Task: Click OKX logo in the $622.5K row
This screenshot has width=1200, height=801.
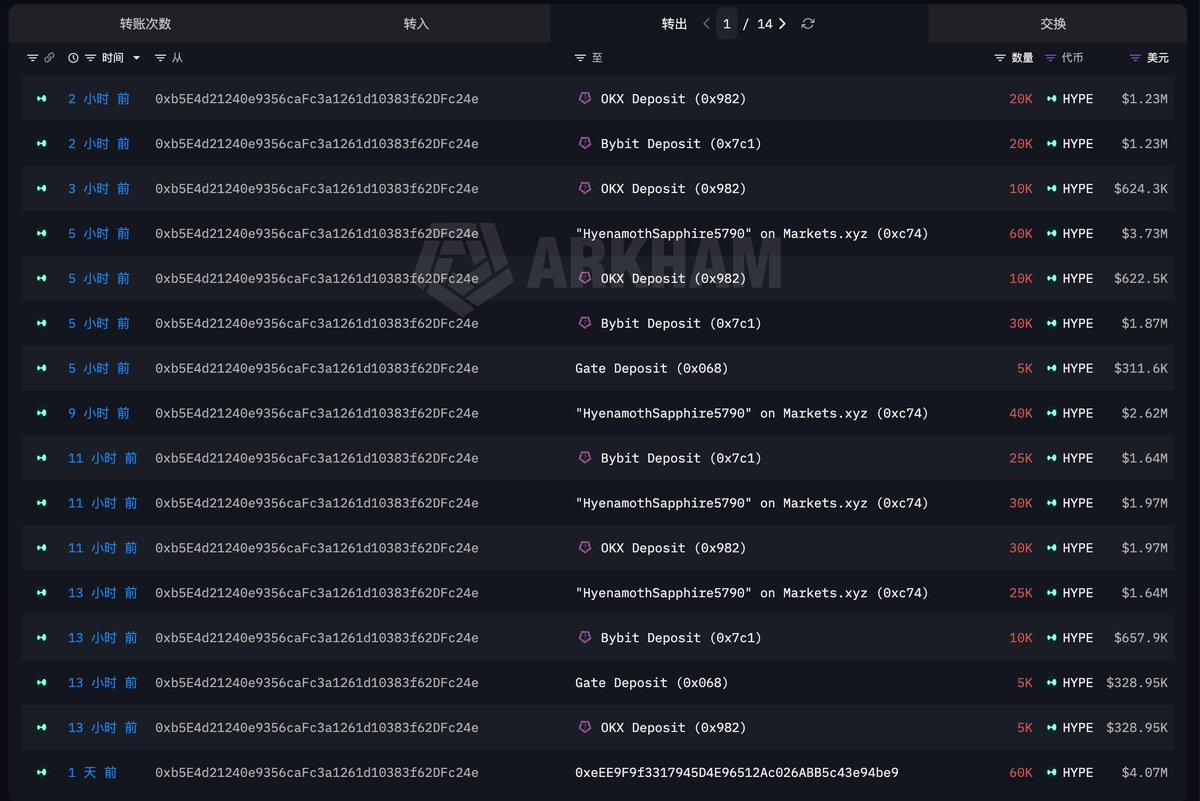Action: [585, 278]
